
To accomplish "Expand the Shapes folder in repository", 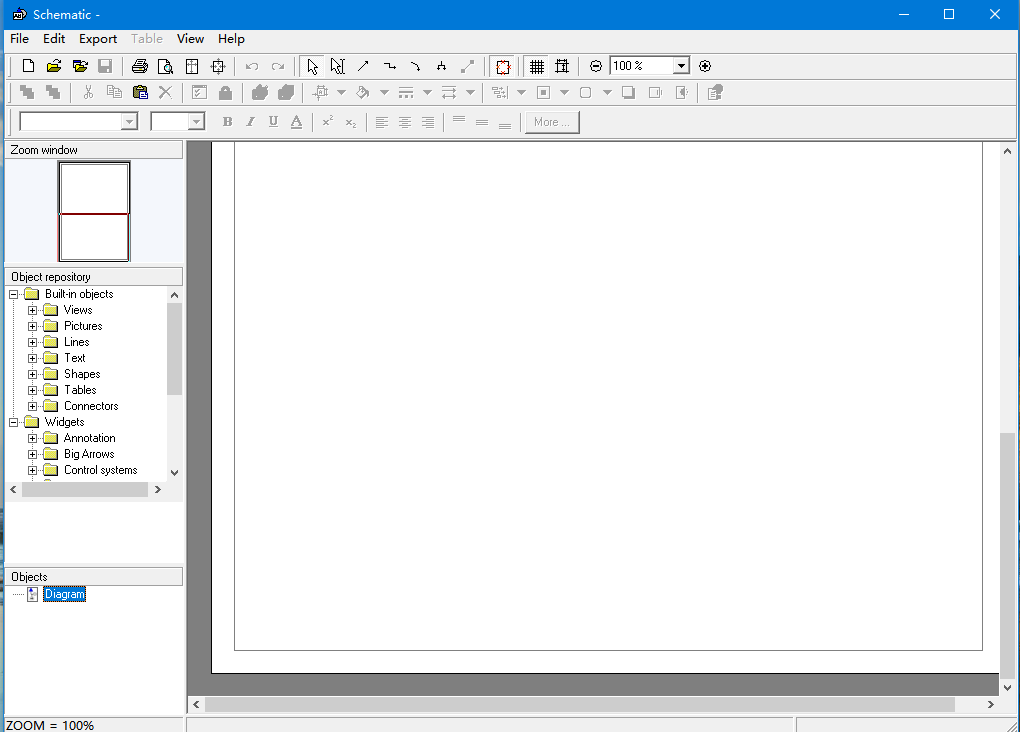I will pyautogui.click(x=33, y=374).
